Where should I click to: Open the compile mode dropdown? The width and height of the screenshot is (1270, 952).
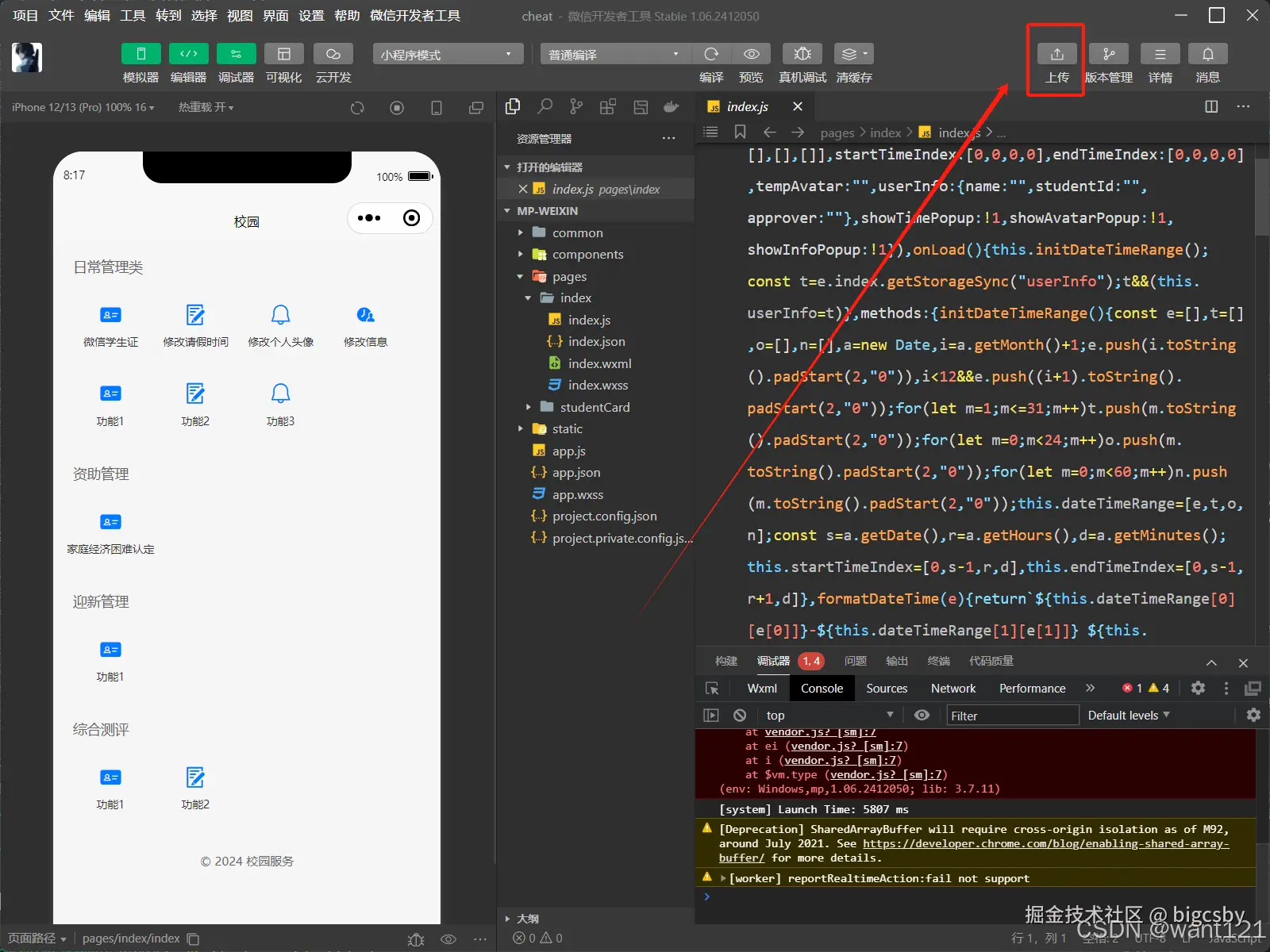(x=616, y=54)
